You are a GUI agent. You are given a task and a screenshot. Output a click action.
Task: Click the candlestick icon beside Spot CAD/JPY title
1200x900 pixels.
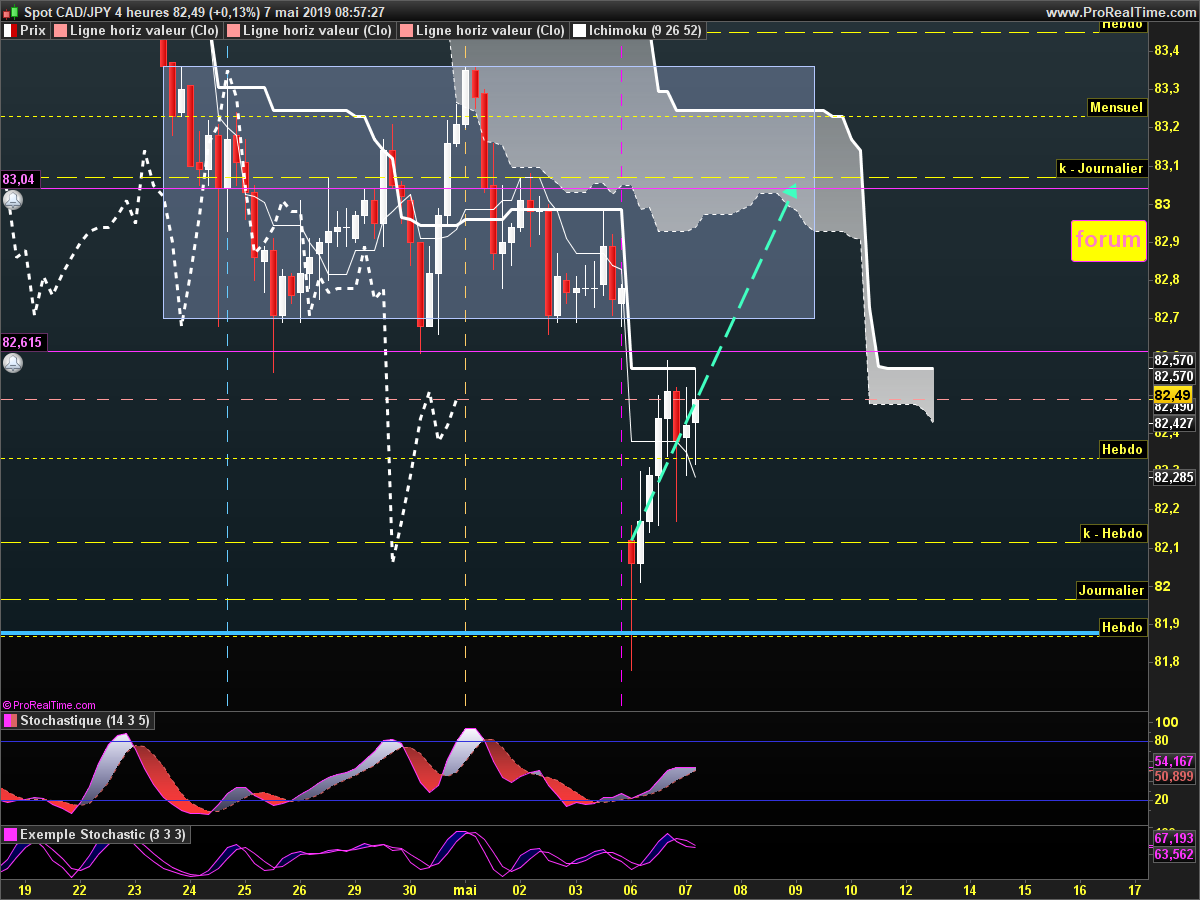coord(11,11)
